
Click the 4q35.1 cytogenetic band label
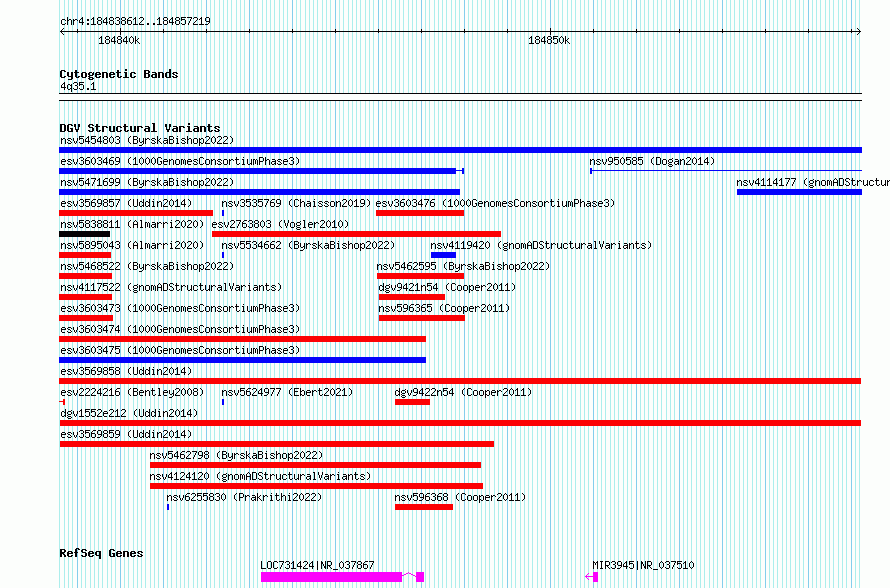point(78,87)
